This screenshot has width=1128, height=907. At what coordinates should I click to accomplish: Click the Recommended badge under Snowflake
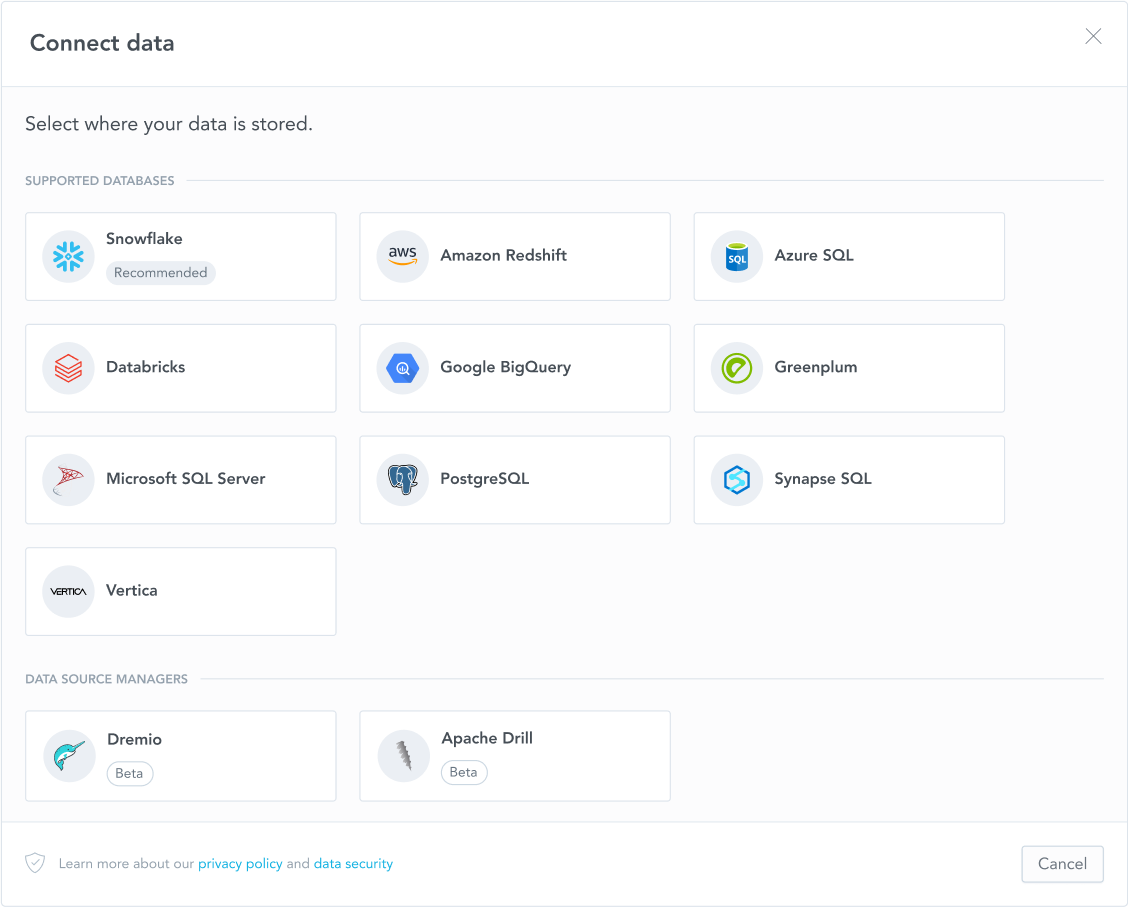coord(160,273)
